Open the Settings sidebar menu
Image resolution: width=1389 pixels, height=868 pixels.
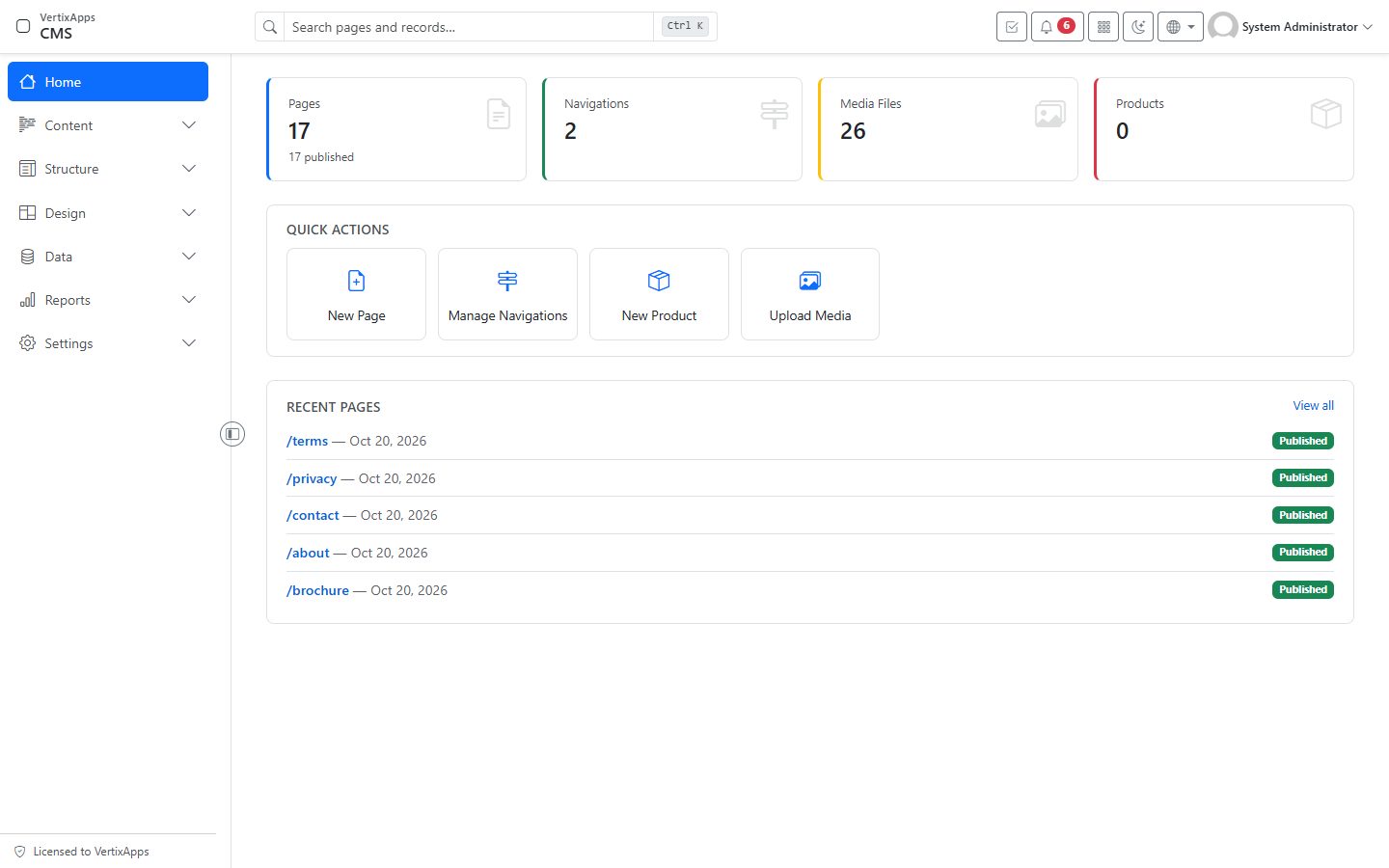[108, 343]
